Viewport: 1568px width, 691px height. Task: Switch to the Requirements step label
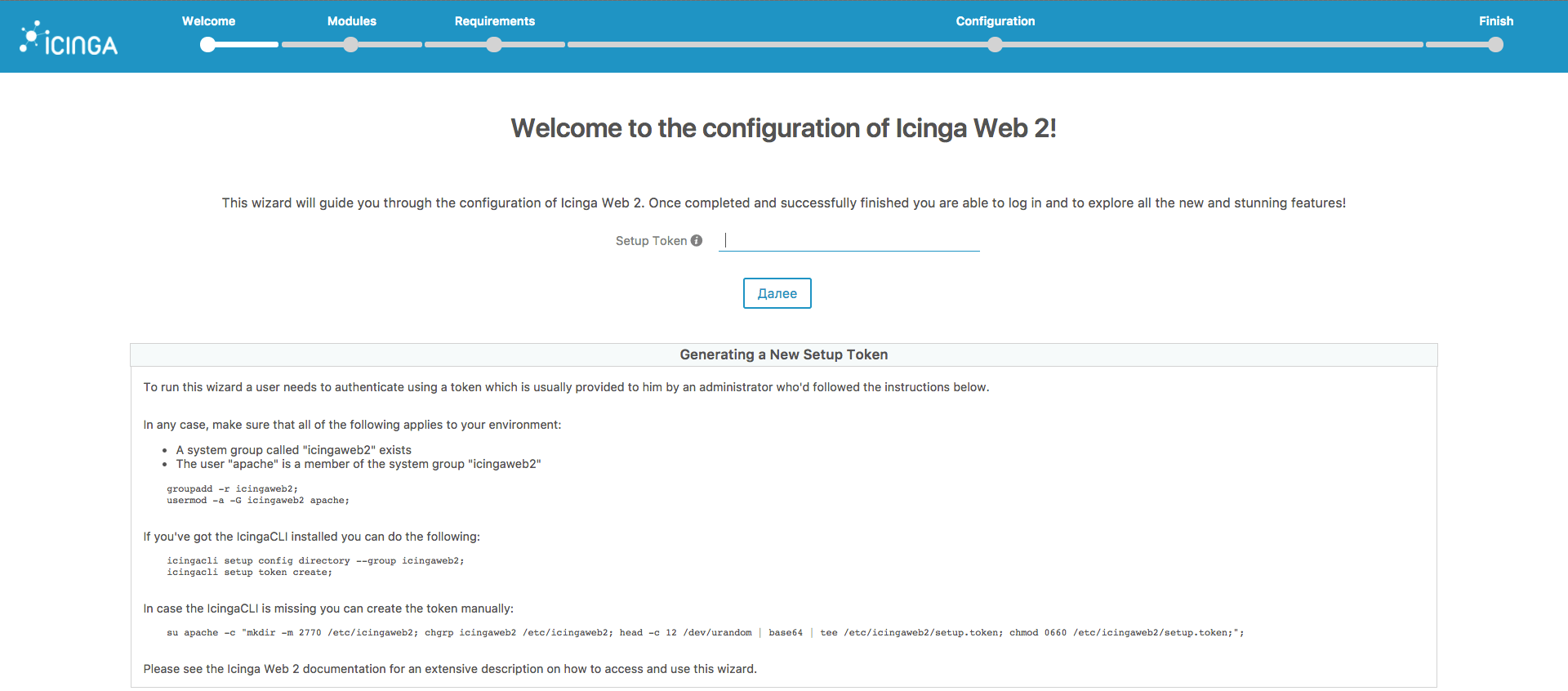coord(494,21)
